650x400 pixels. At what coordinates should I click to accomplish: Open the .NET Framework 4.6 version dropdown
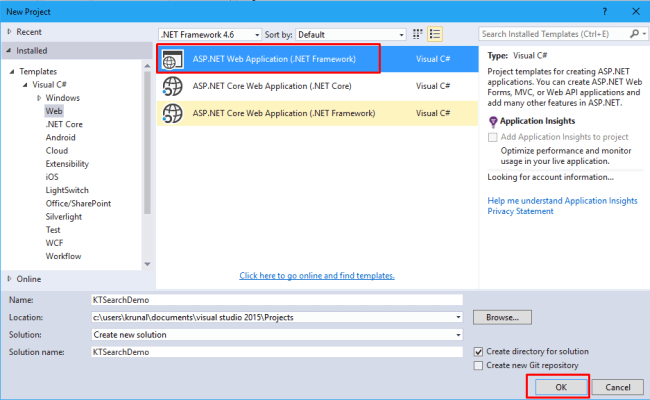[x=209, y=35]
